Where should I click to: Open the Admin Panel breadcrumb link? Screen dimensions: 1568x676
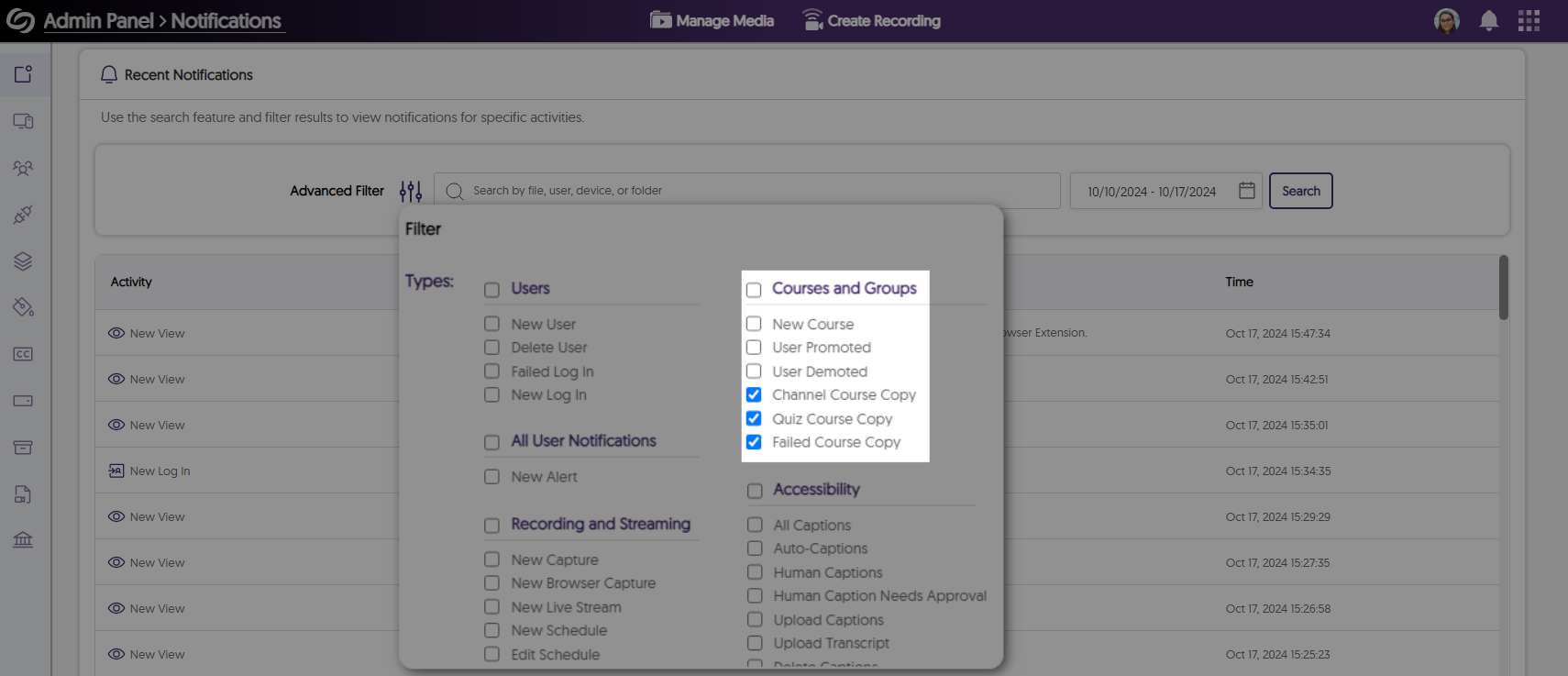(x=98, y=20)
